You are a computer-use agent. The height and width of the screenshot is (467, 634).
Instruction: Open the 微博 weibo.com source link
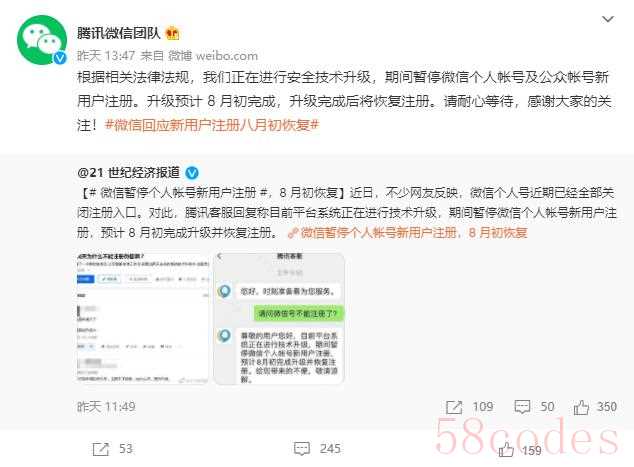pos(213,55)
